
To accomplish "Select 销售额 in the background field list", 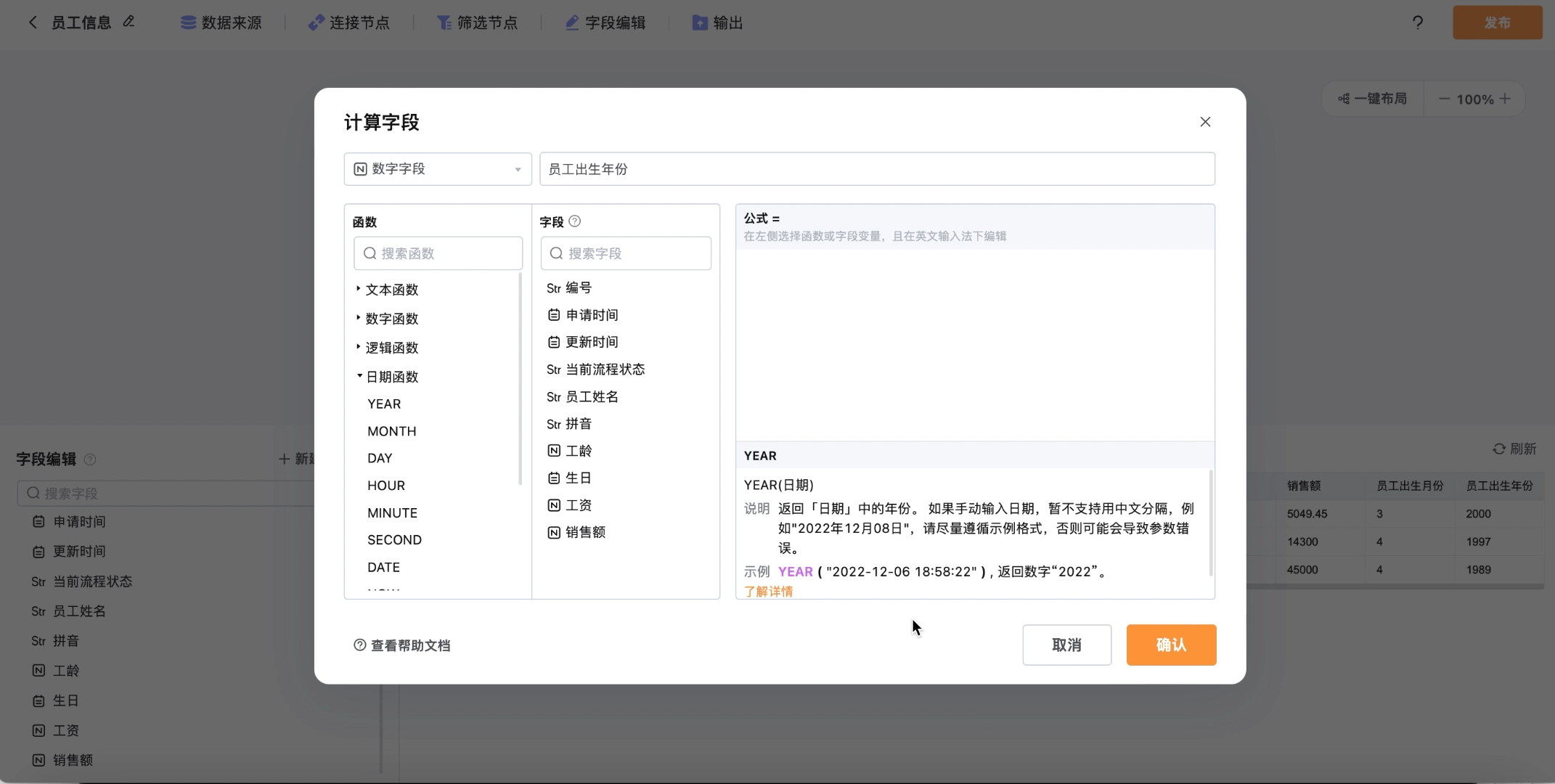I will tap(62, 760).
